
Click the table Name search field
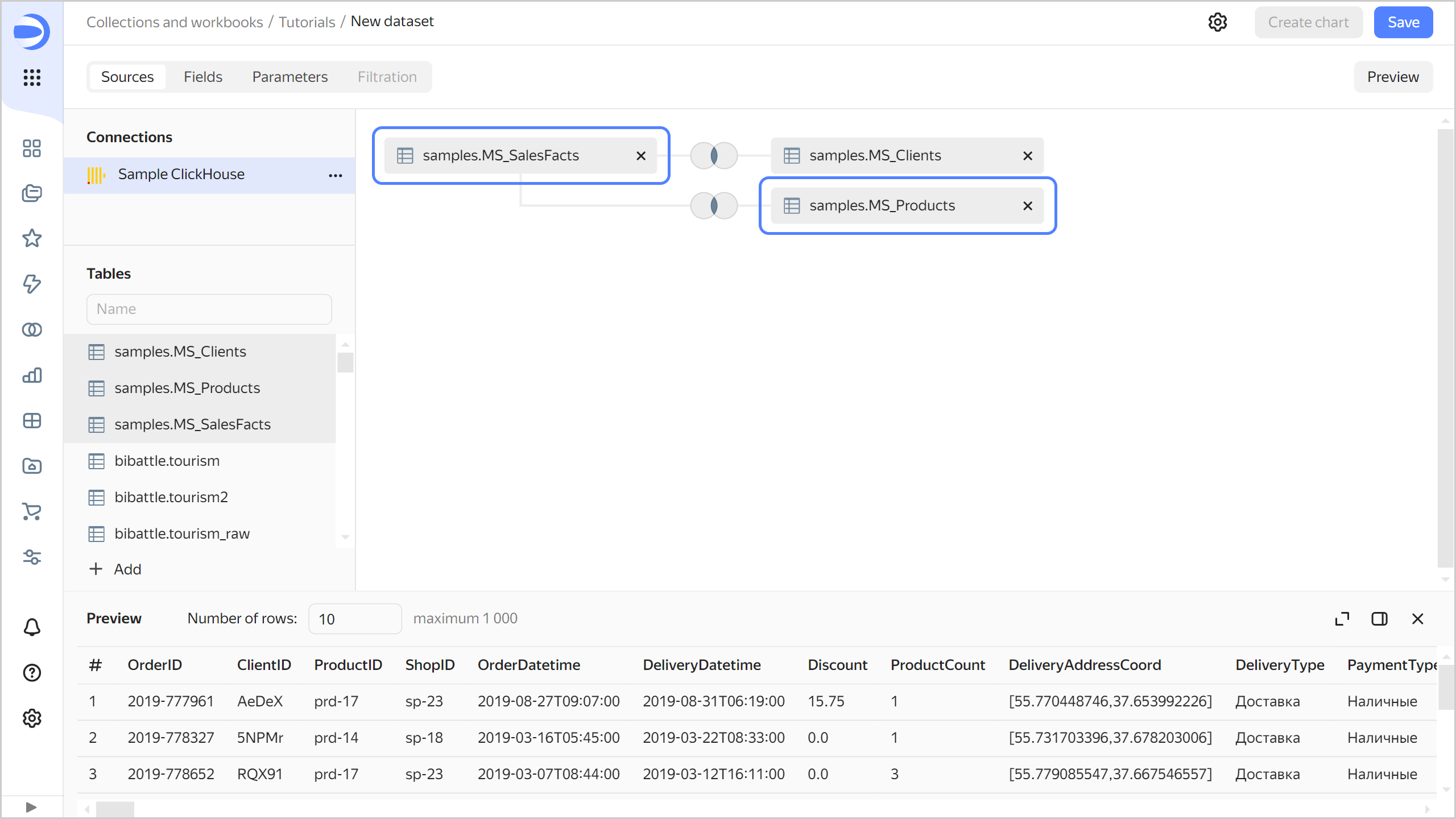pos(209,309)
